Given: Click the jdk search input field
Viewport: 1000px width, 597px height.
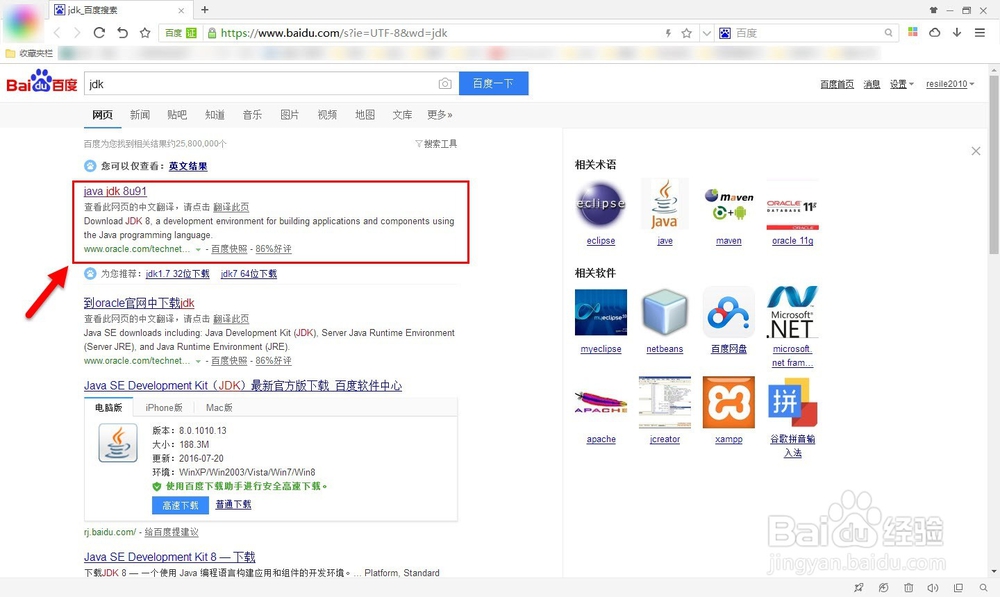Looking at the screenshot, I should pos(260,84).
